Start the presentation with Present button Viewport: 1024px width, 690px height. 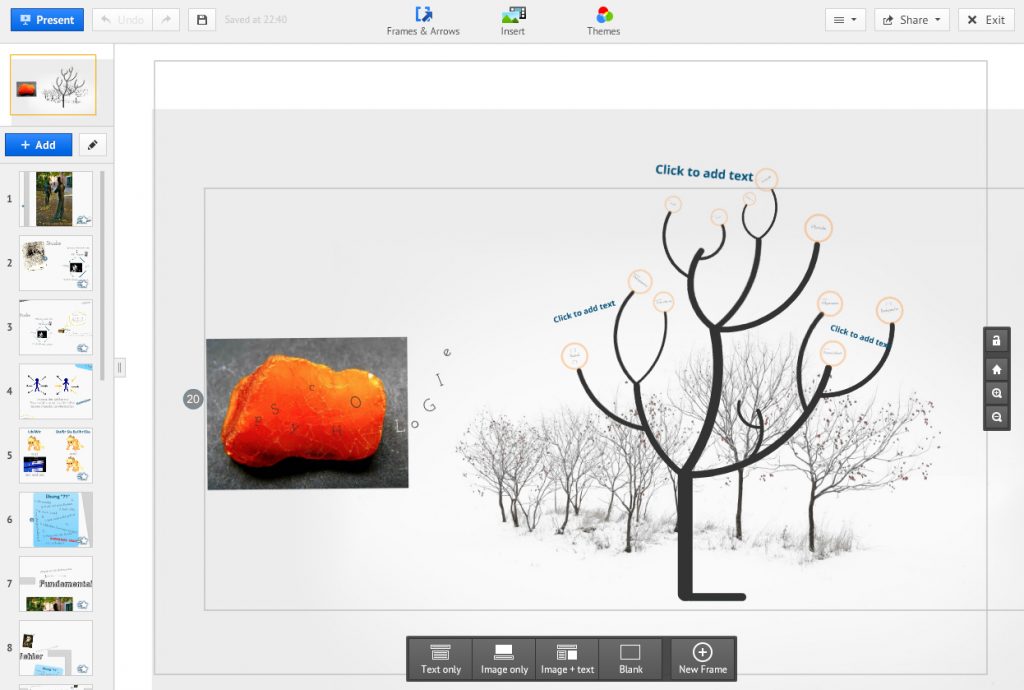(47, 20)
